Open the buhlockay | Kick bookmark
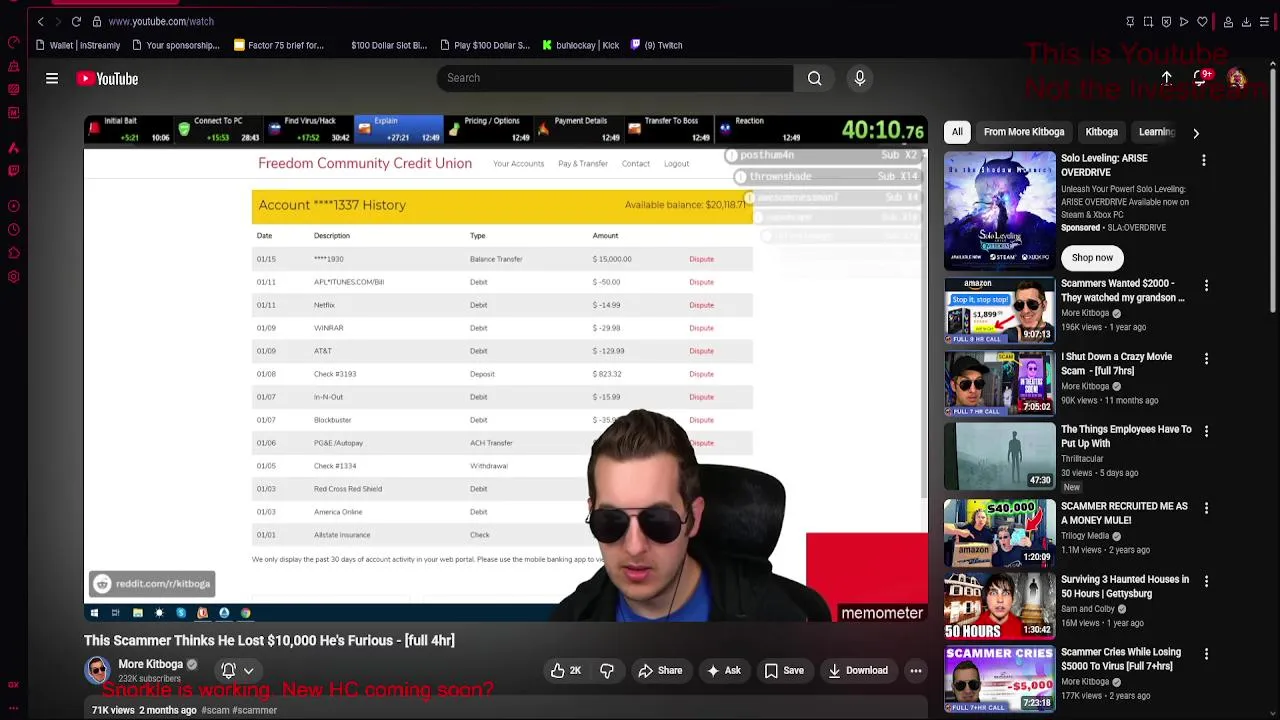 point(581,45)
